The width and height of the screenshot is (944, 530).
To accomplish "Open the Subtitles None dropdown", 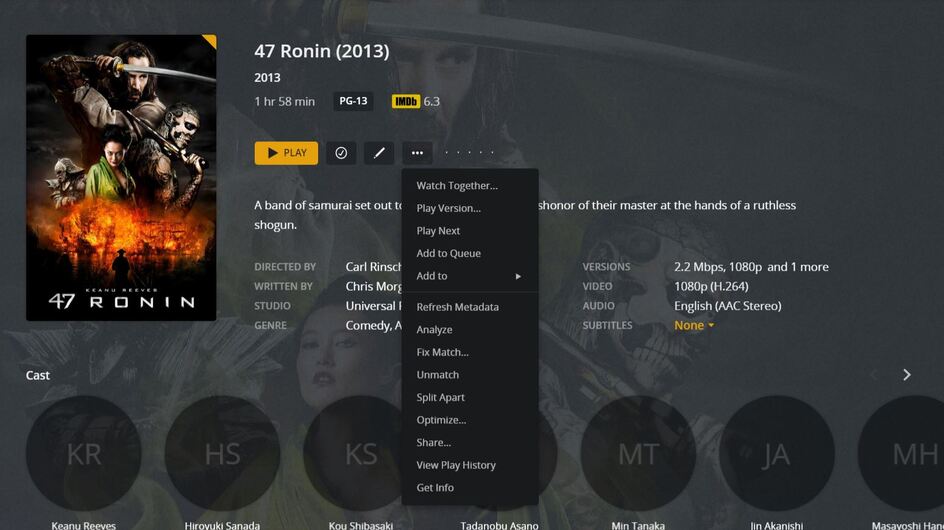I will pos(694,325).
